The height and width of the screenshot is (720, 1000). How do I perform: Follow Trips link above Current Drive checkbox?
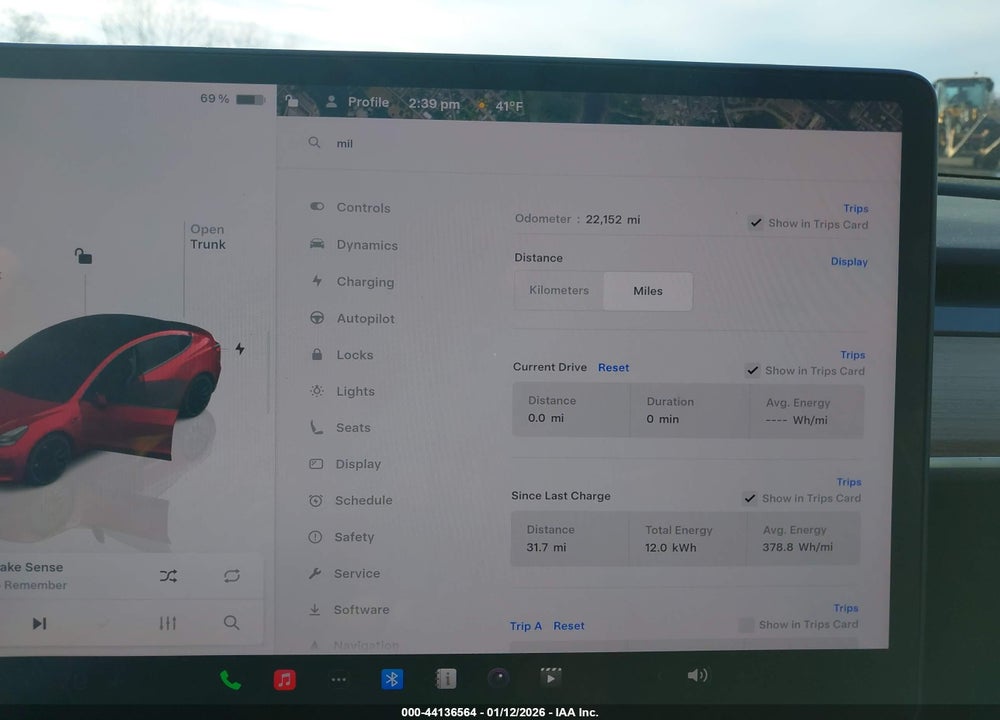[x=853, y=355]
